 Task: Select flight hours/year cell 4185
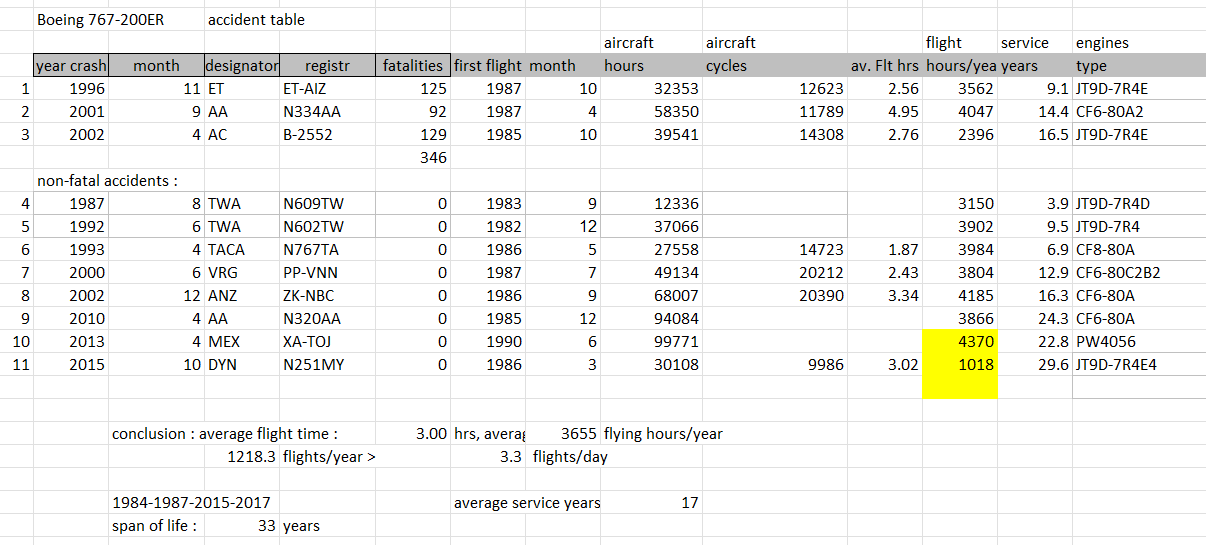click(x=960, y=295)
